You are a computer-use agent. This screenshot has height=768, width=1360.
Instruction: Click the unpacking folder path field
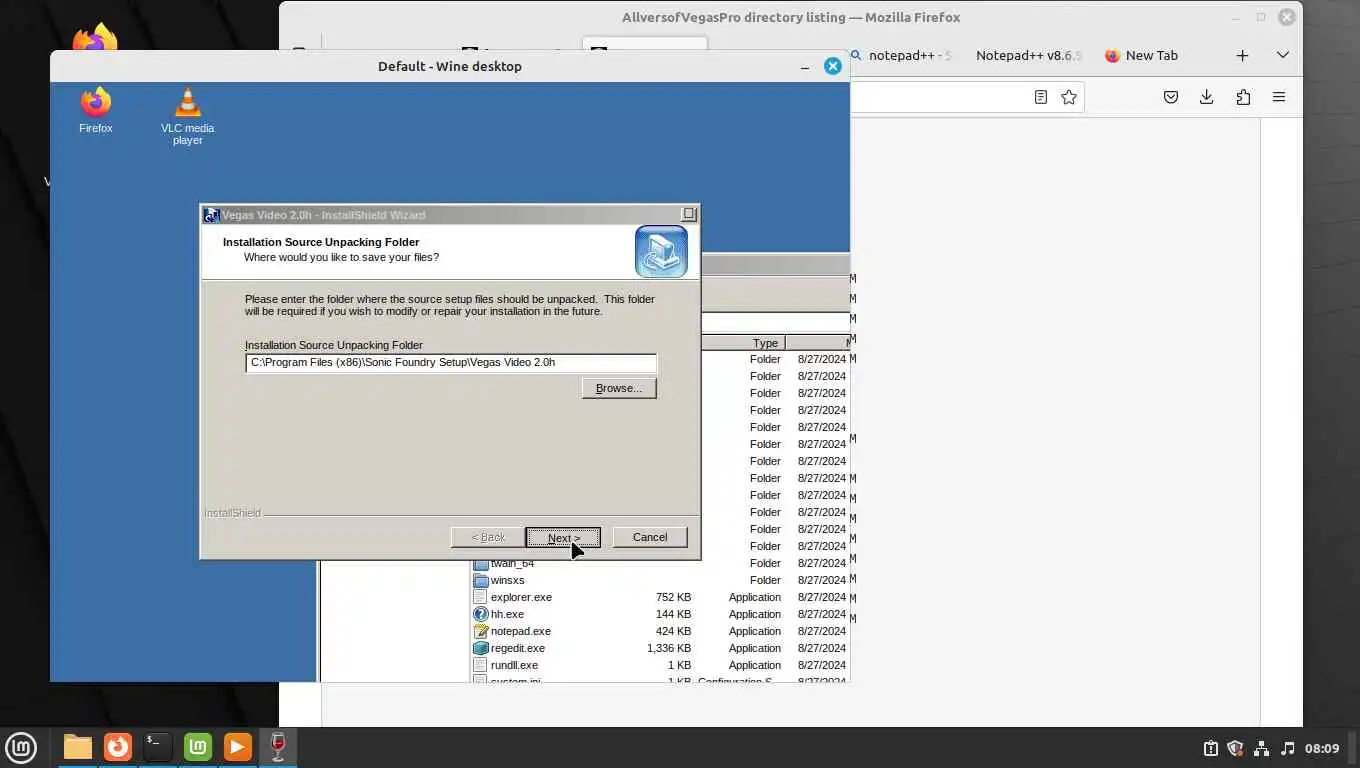(x=451, y=363)
